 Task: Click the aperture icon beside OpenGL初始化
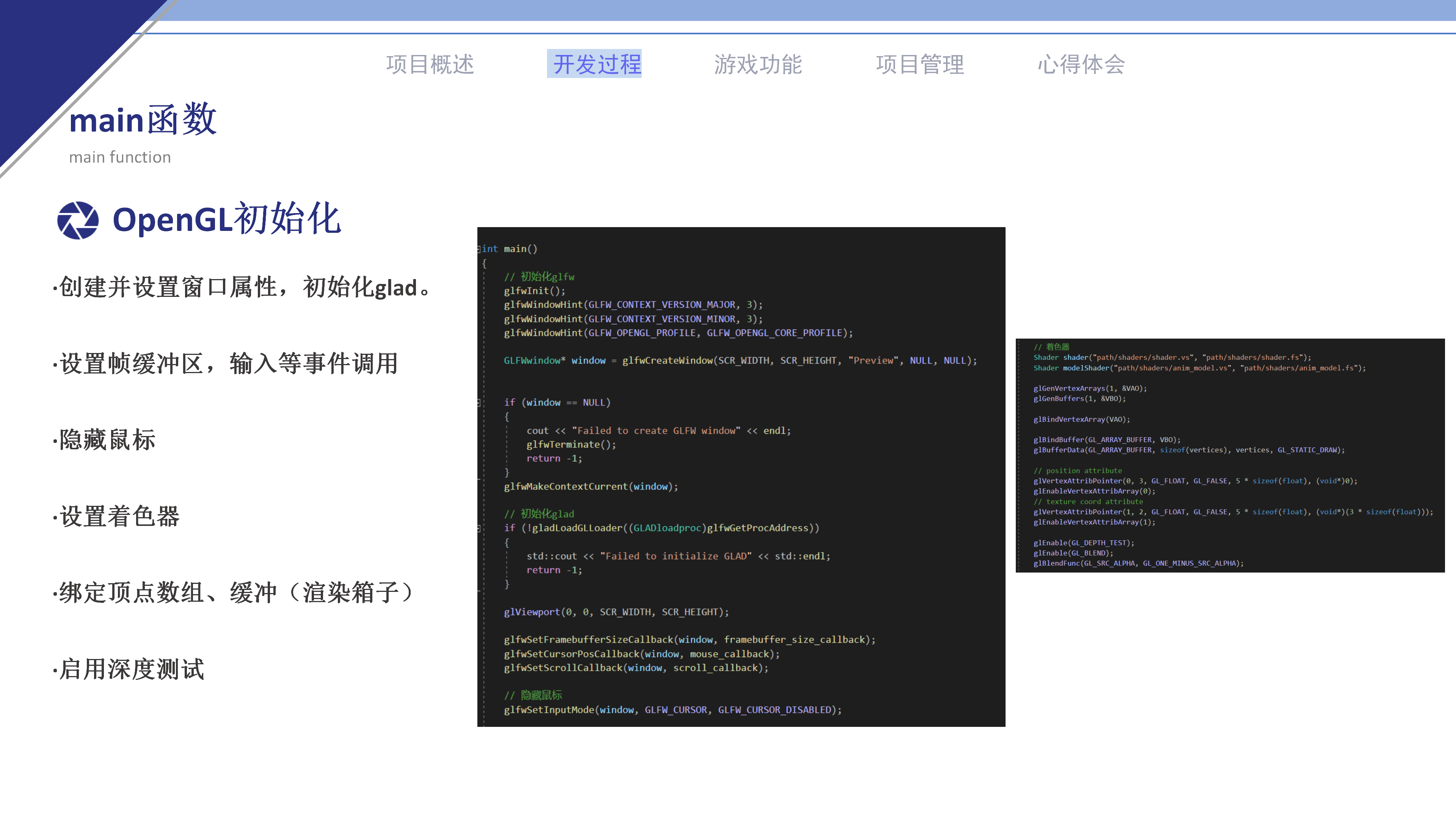77,220
